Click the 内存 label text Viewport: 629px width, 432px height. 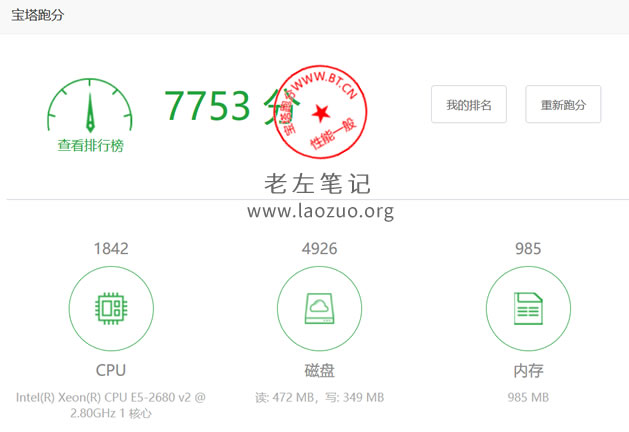point(528,370)
